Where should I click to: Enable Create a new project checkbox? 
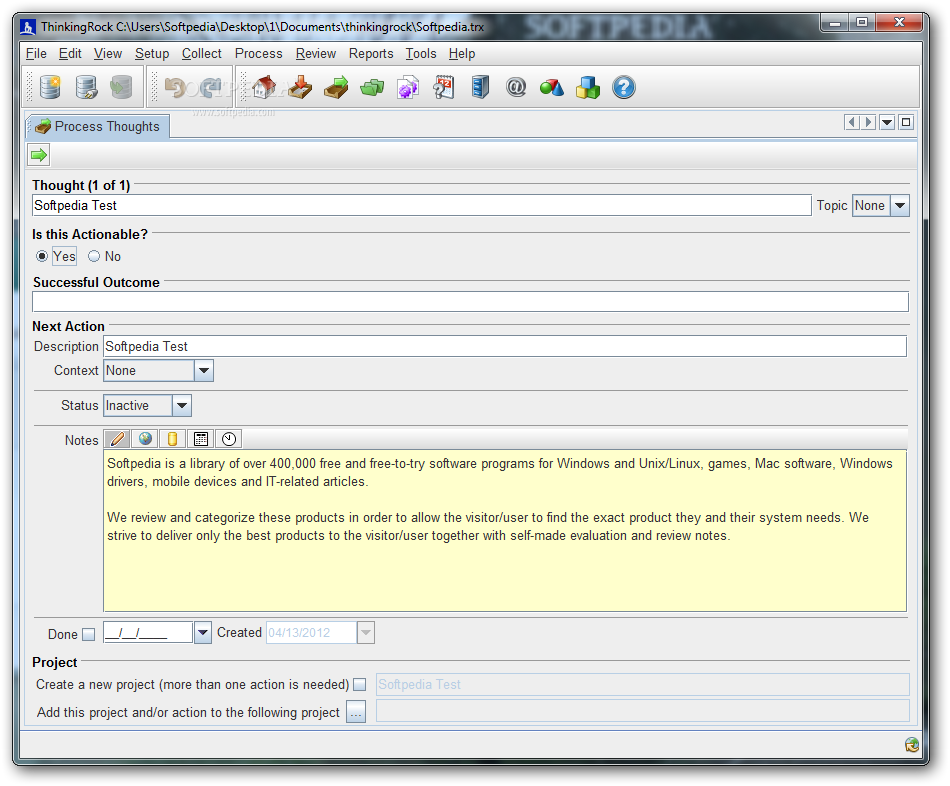360,685
